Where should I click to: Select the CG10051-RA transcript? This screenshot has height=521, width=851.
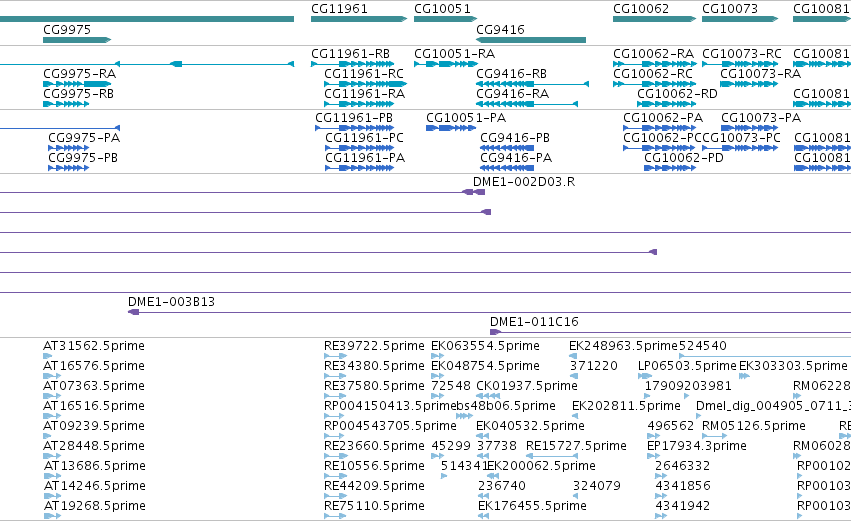coord(455,54)
